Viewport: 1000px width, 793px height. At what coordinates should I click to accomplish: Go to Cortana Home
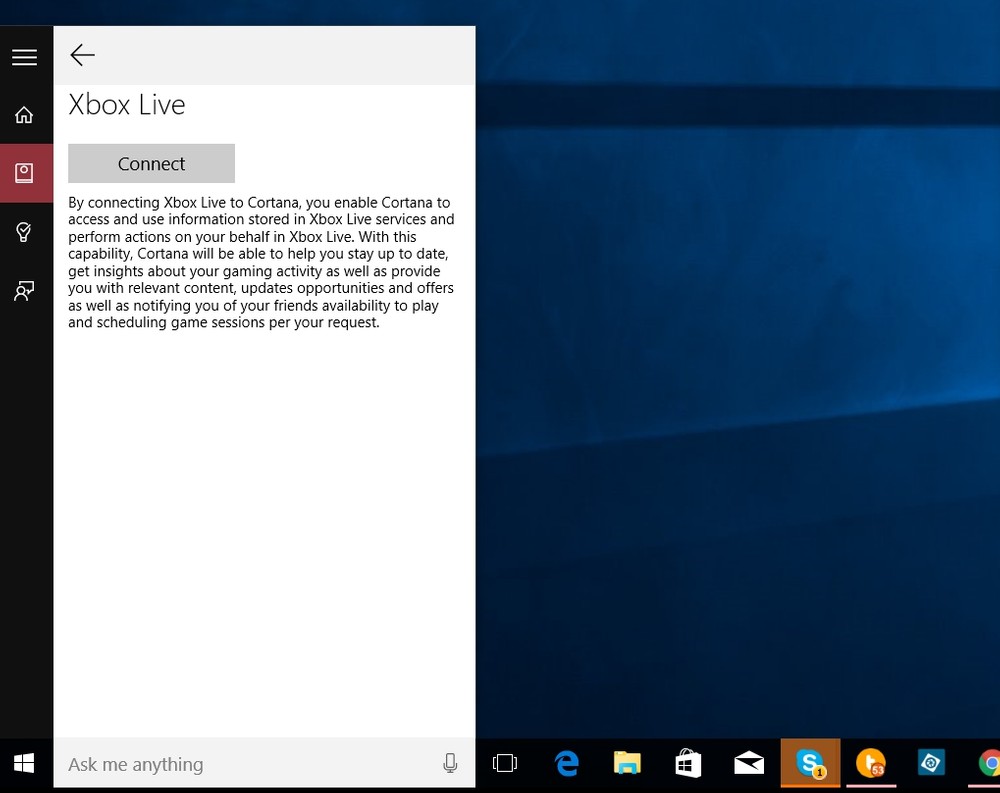[x=24, y=115]
